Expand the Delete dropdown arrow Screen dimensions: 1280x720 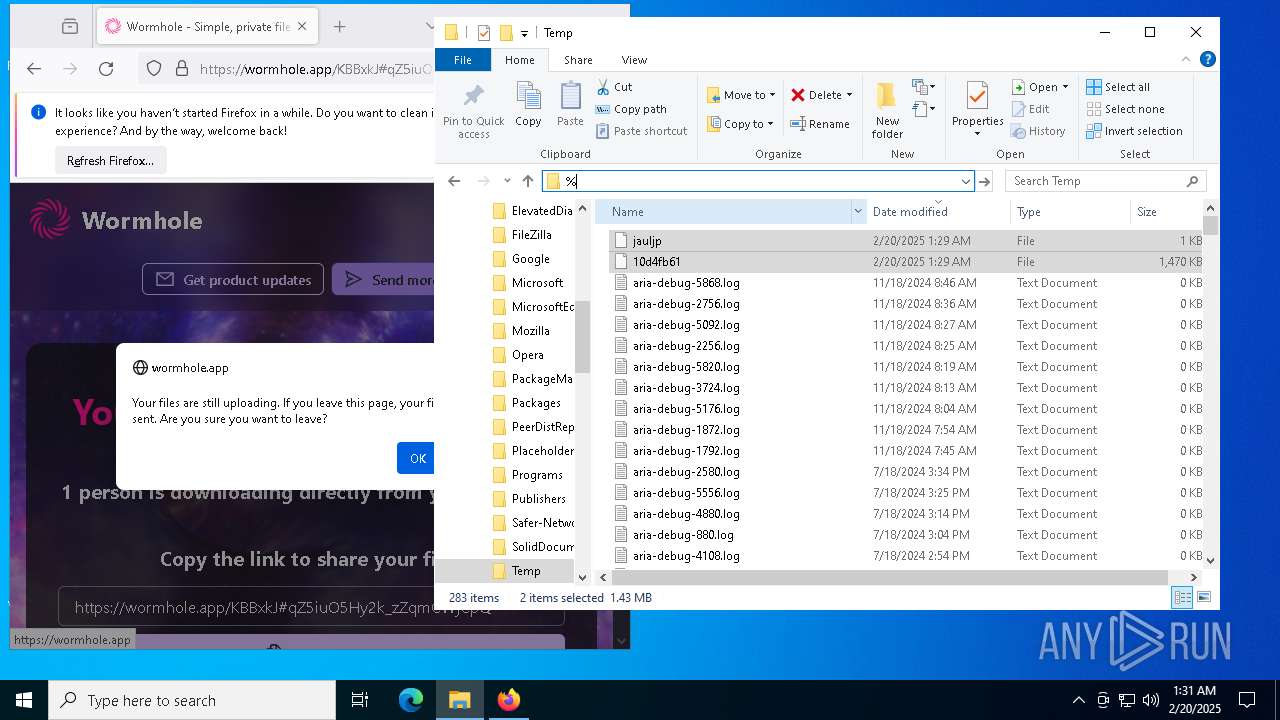(849, 95)
